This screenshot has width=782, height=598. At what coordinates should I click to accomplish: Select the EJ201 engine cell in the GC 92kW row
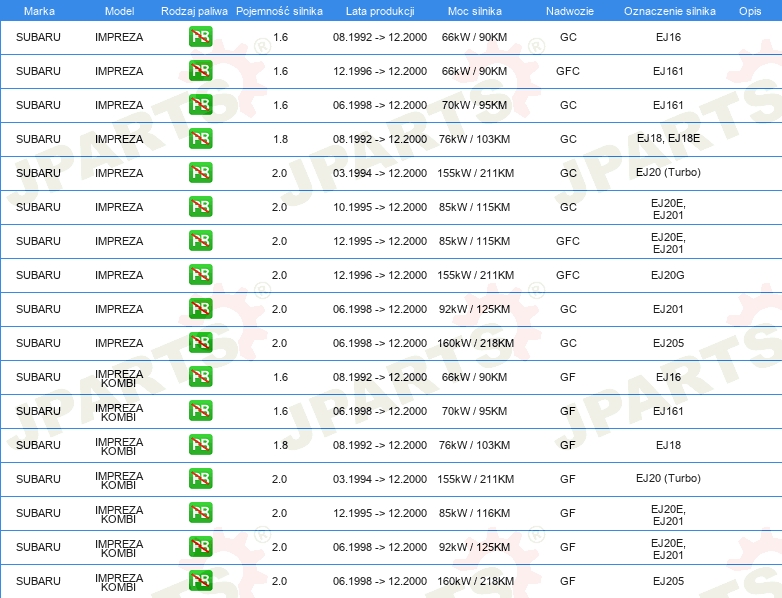[668, 309]
